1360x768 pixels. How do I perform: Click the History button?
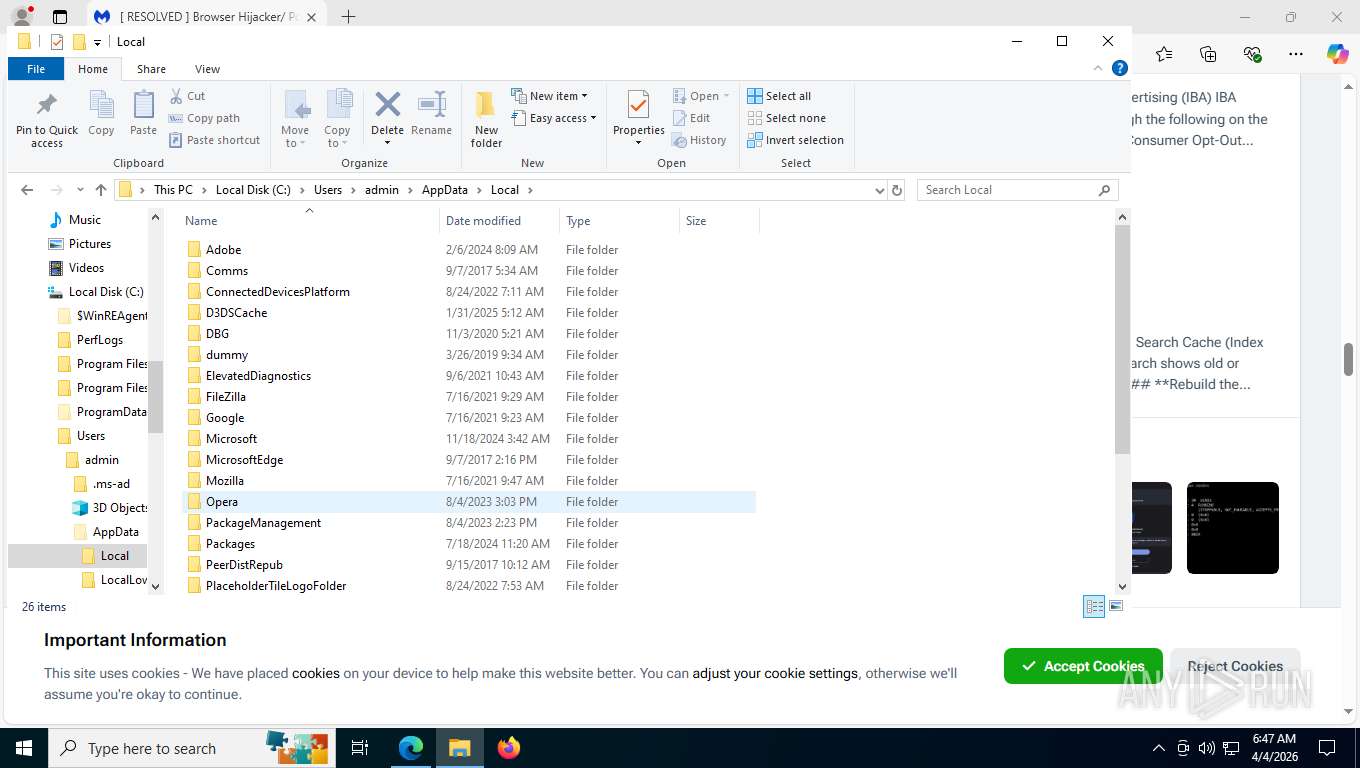tap(699, 140)
